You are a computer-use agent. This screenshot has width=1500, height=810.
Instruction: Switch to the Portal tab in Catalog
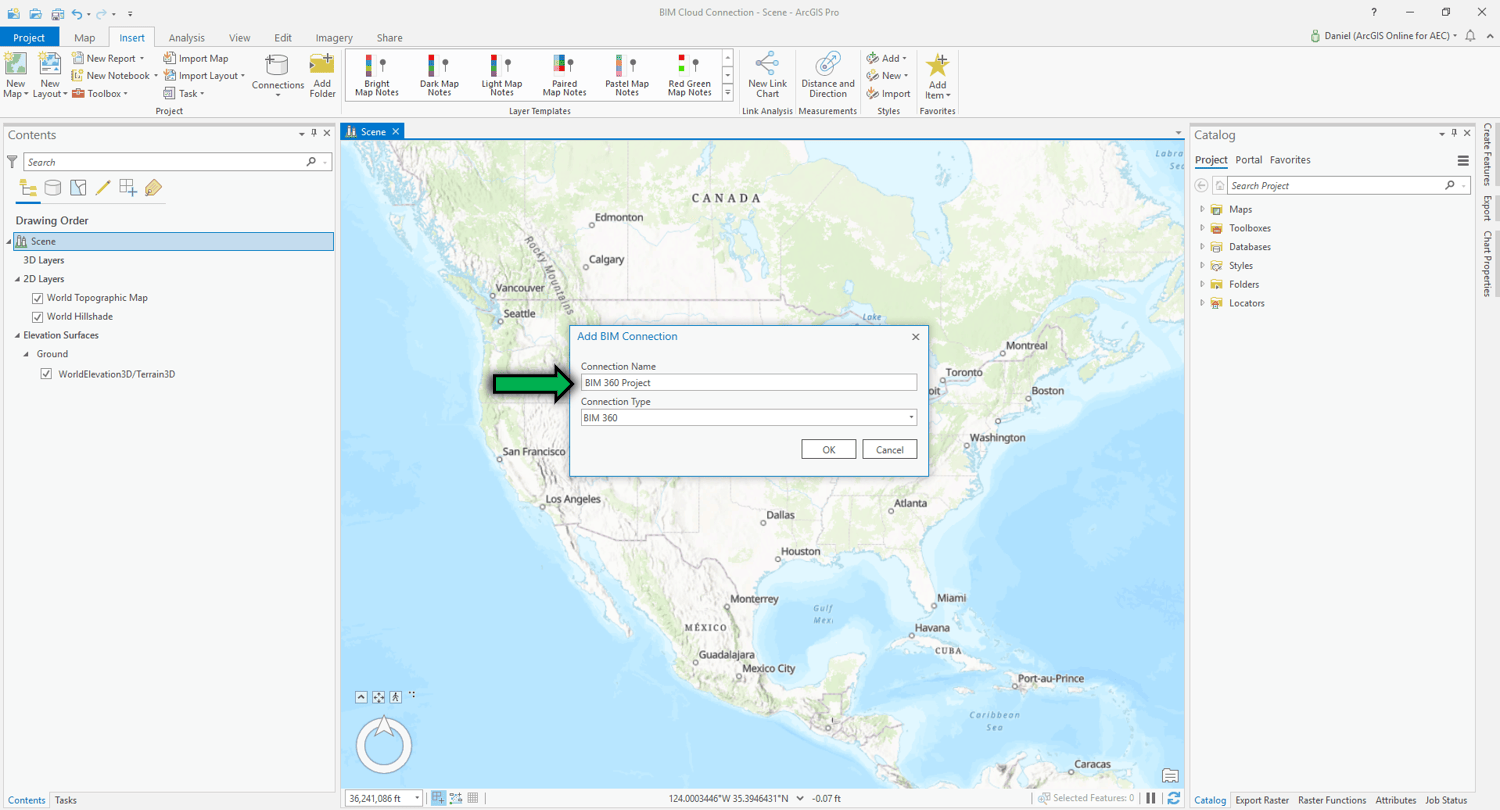tap(1248, 160)
